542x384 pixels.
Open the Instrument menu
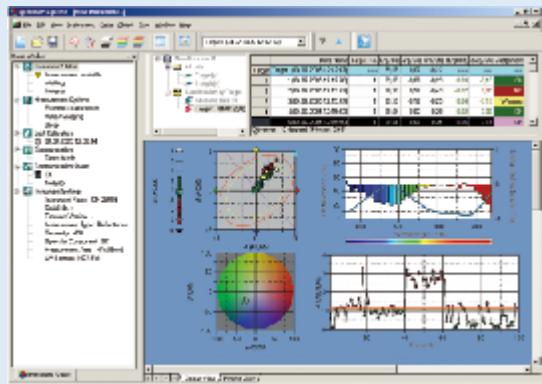(80, 25)
